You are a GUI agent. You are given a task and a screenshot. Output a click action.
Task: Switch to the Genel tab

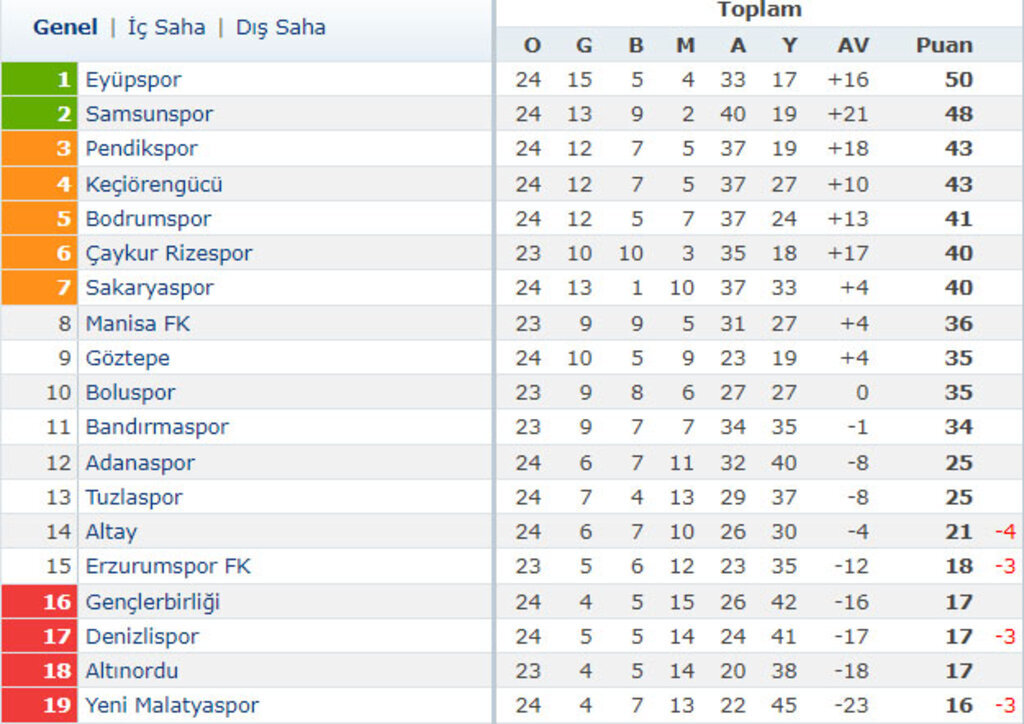click(65, 28)
